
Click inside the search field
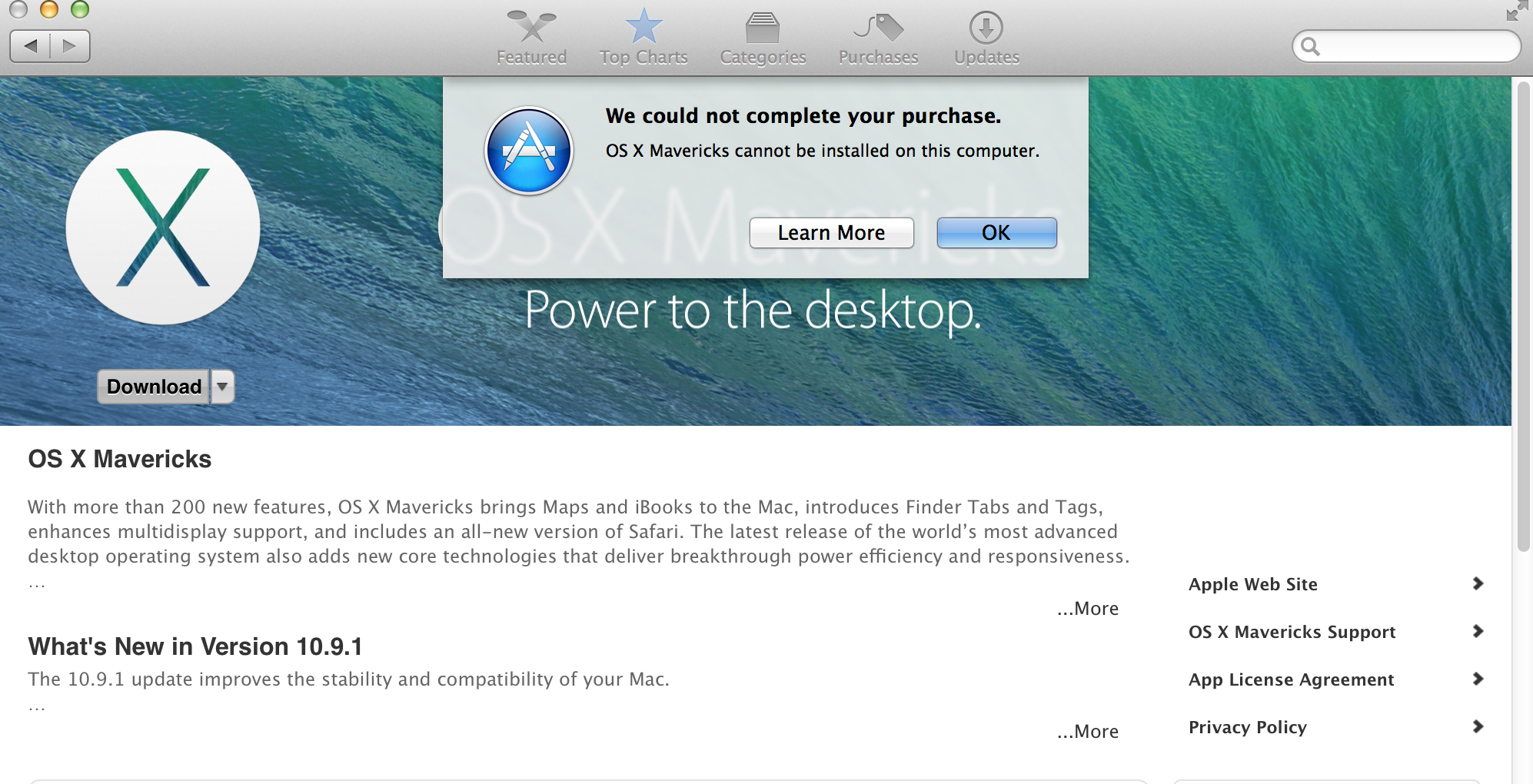point(1407,47)
